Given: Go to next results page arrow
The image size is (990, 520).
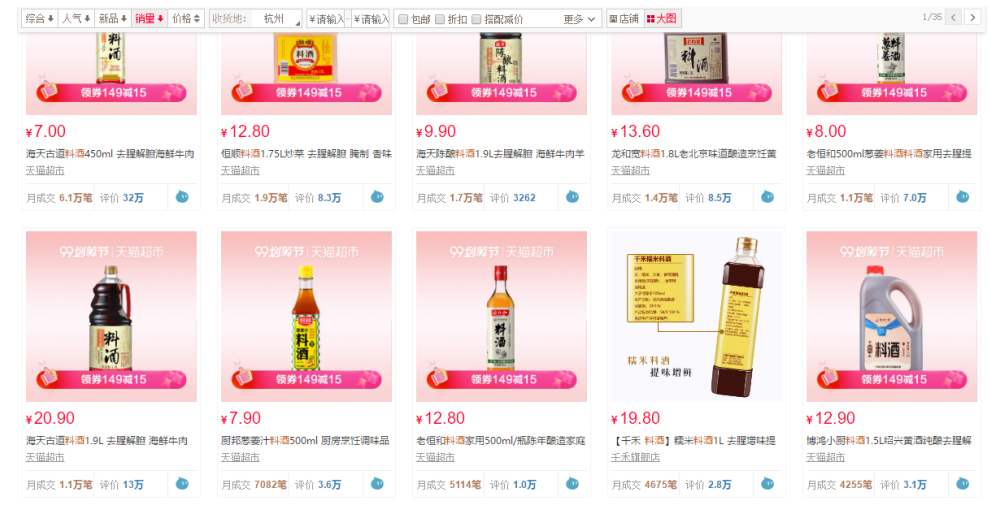Looking at the screenshot, I should pos(972,18).
